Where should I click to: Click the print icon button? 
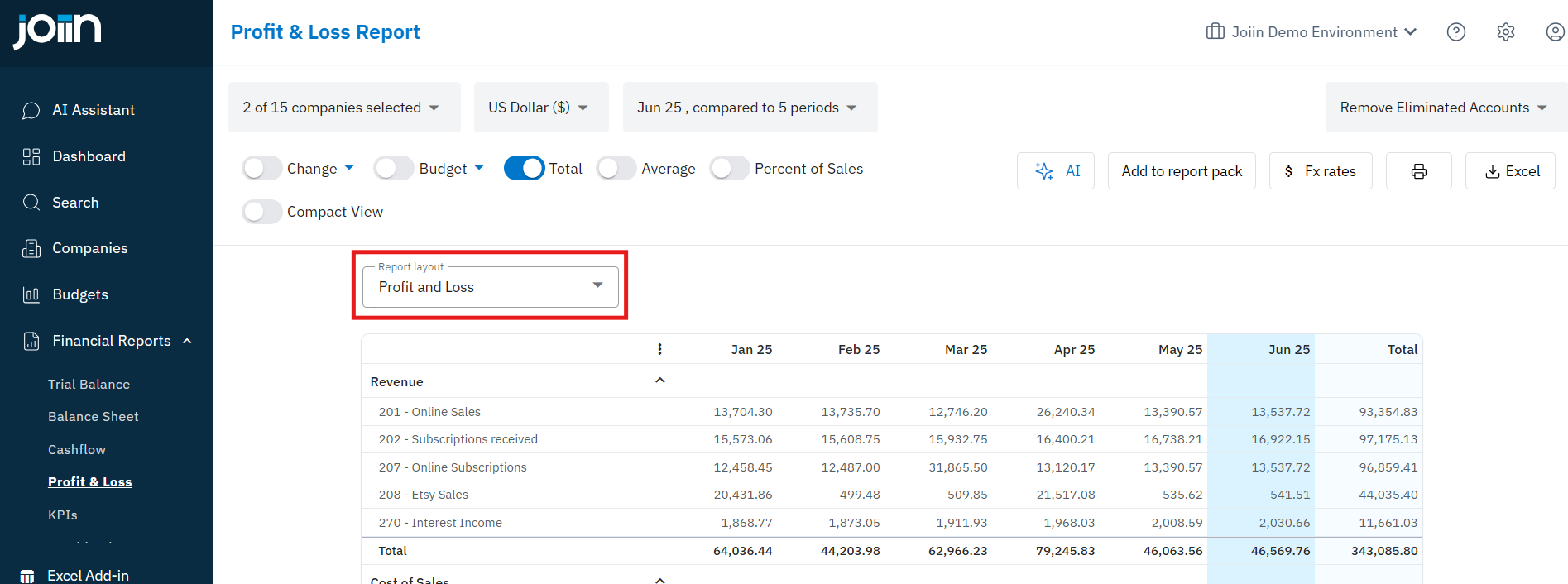point(1419,171)
